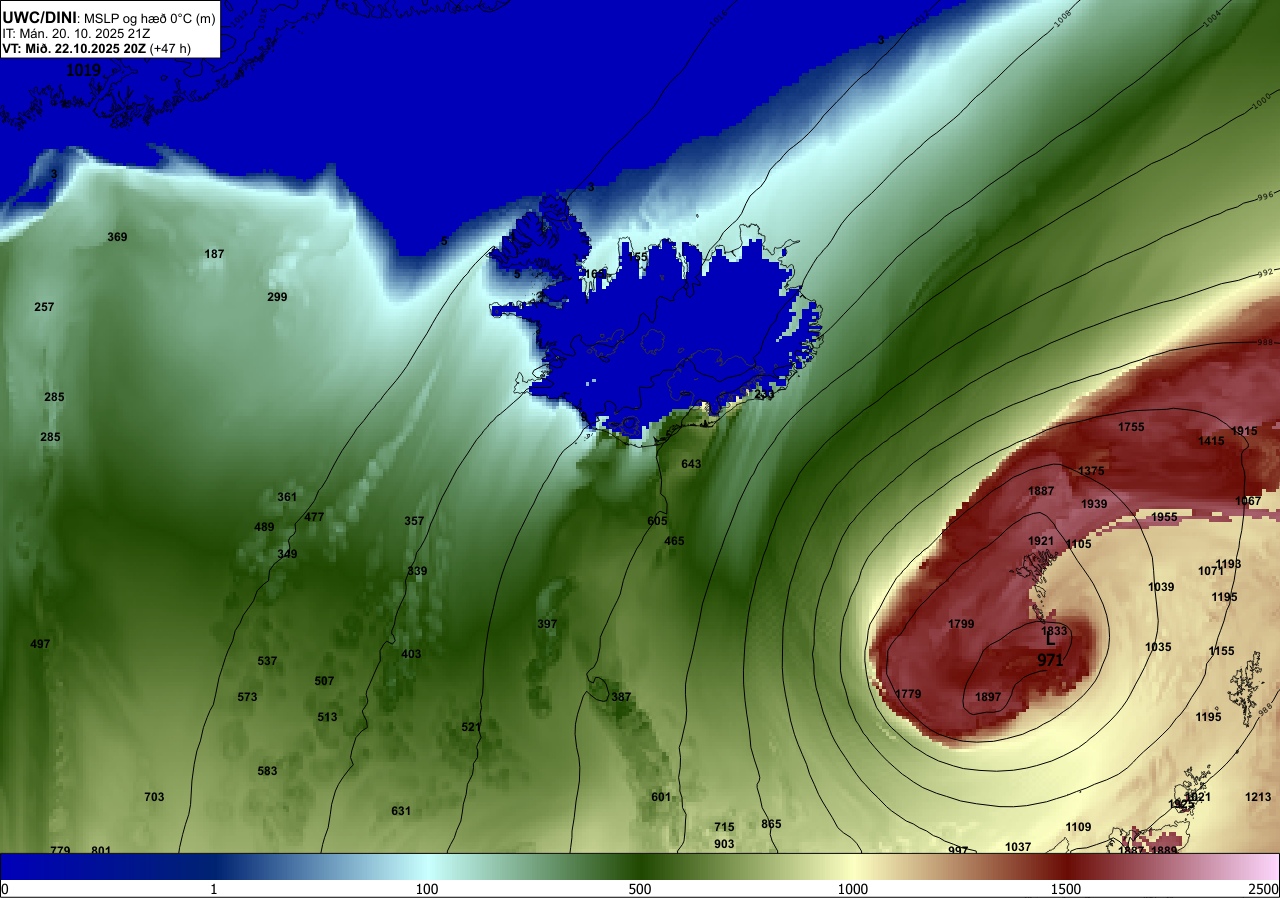1280x898 pixels.
Task: Click the height value "521"
Action: pos(471,727)
